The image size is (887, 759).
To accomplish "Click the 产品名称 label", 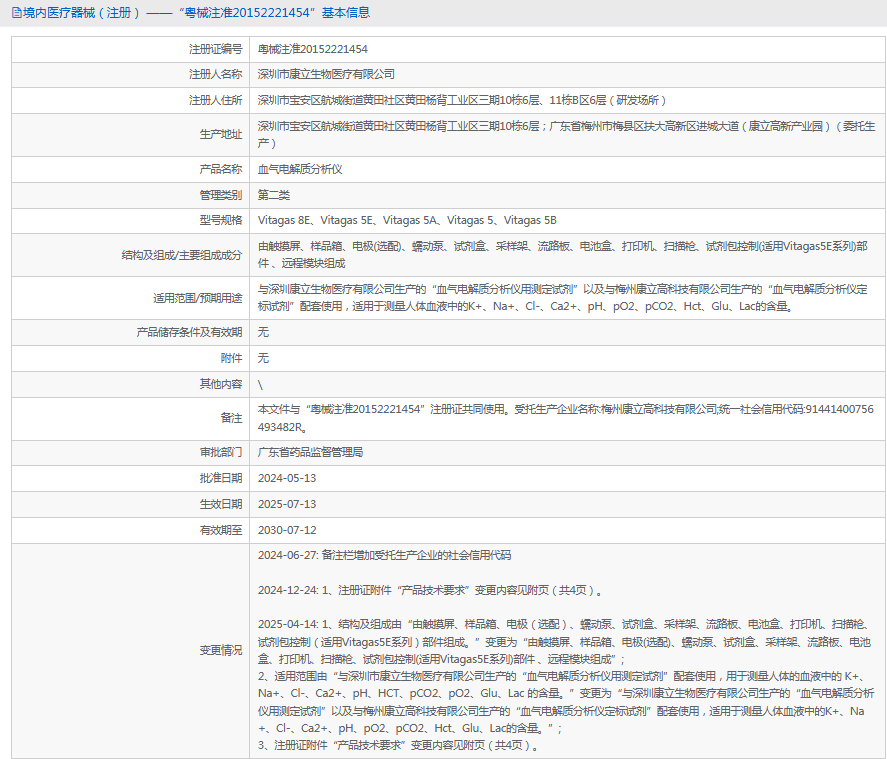I will coord(221,169).
